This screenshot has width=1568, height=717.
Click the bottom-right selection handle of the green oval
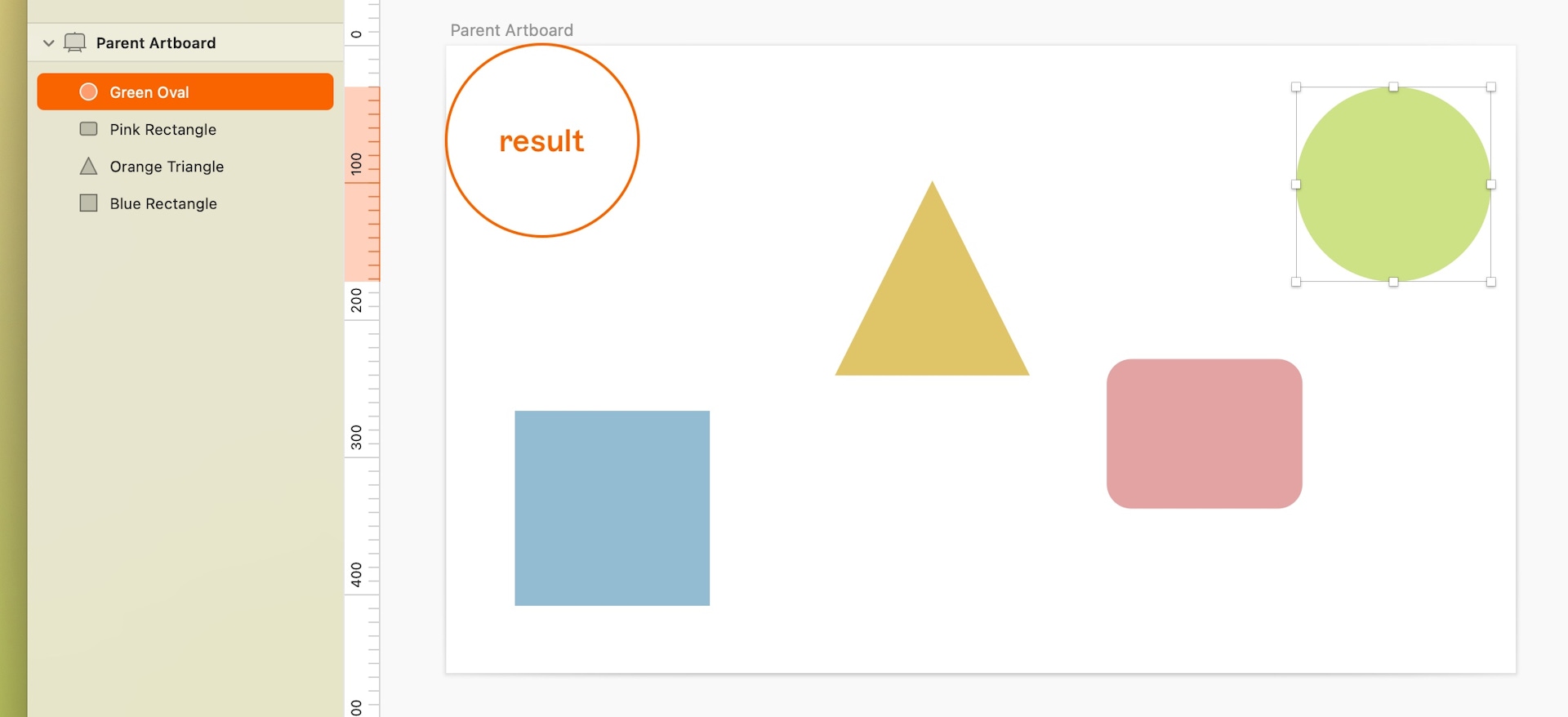point(1491,282)
